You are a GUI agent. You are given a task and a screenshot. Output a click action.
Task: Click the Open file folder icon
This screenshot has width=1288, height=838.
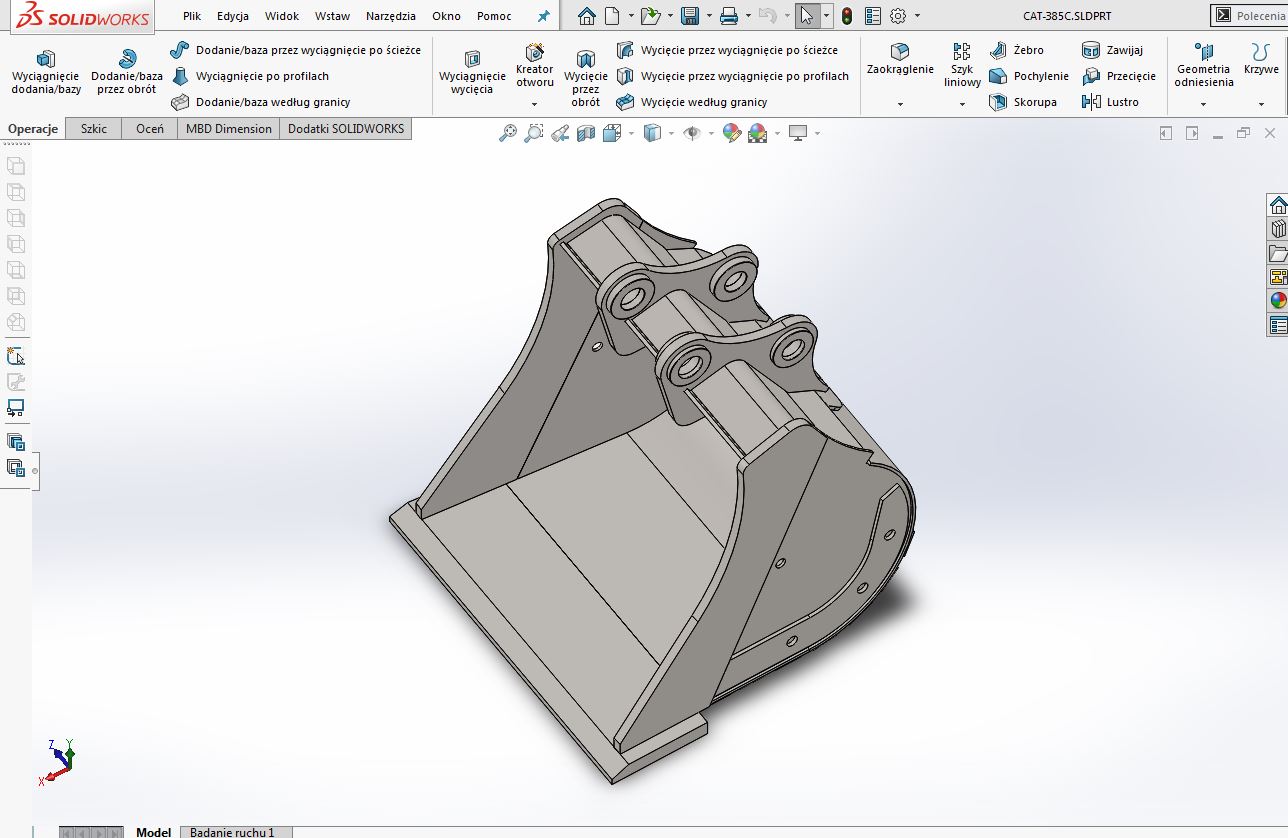[650, 16]
